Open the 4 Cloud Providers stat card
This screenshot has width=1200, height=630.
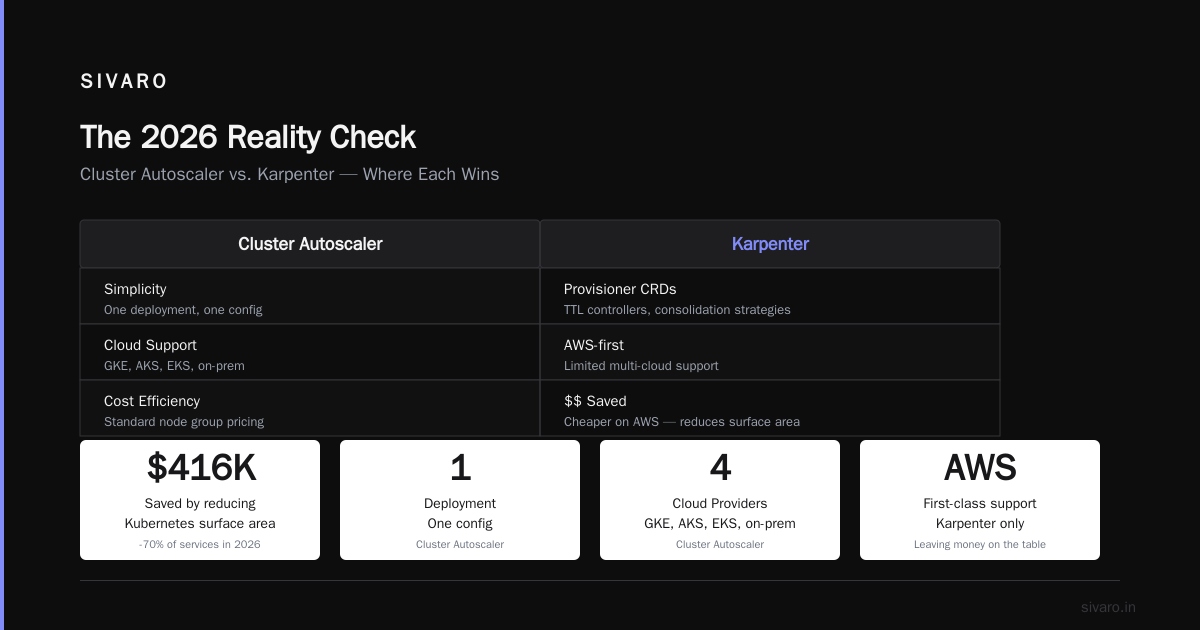tap(720, 500)
